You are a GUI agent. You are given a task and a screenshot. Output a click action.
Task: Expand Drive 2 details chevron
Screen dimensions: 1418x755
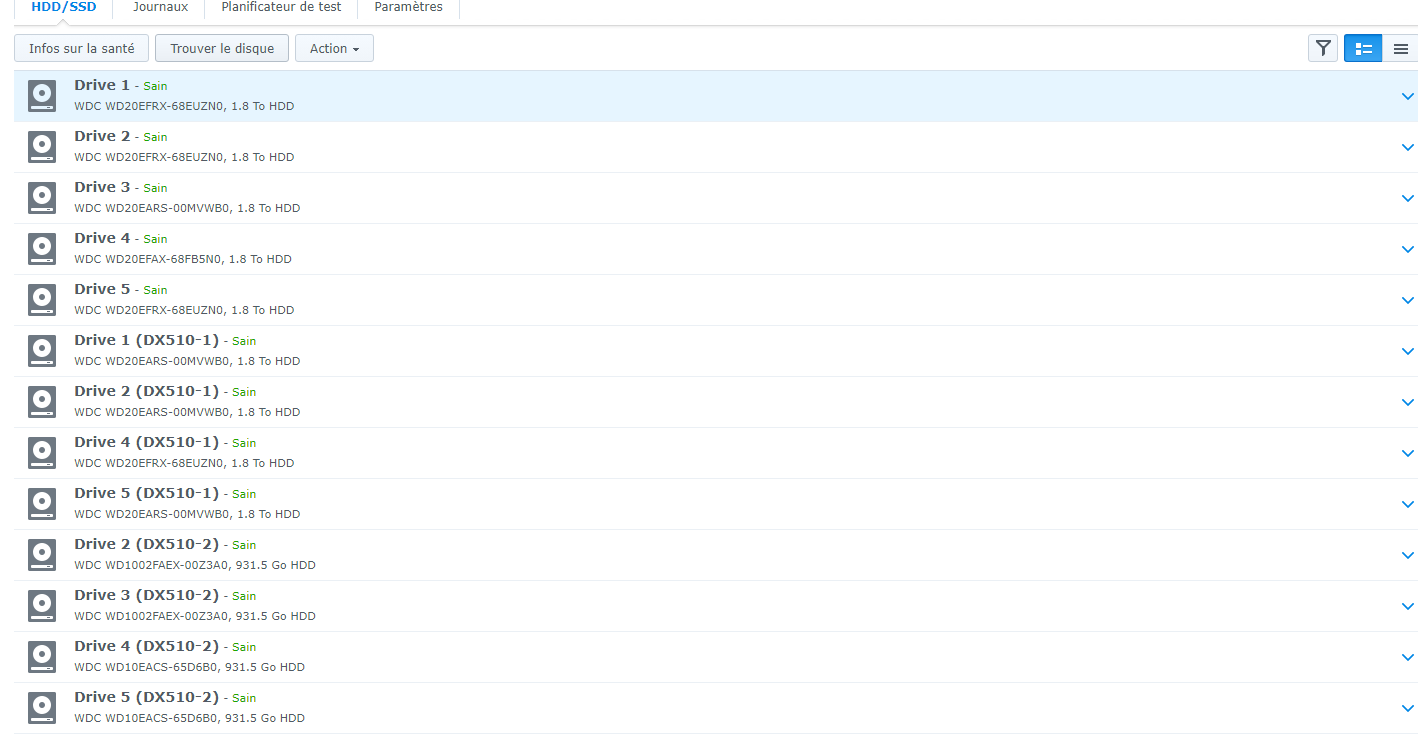point(1408,148)
